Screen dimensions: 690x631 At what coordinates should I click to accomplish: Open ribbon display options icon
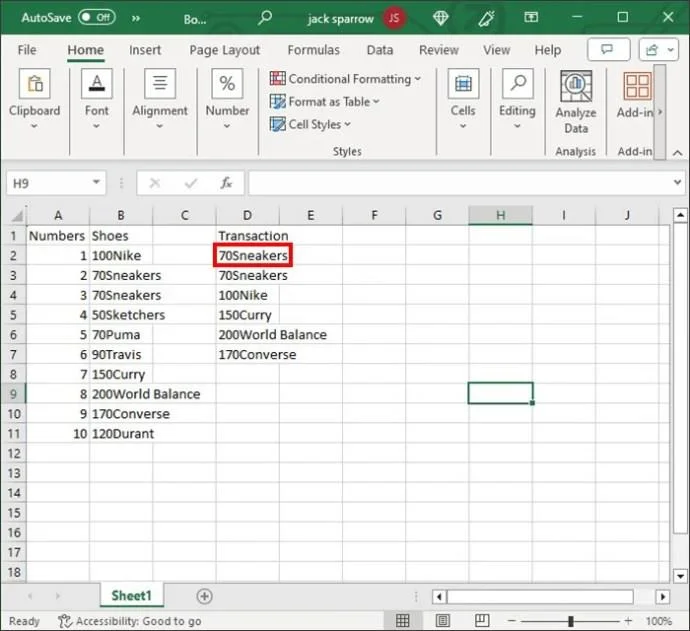coord(531,17)
